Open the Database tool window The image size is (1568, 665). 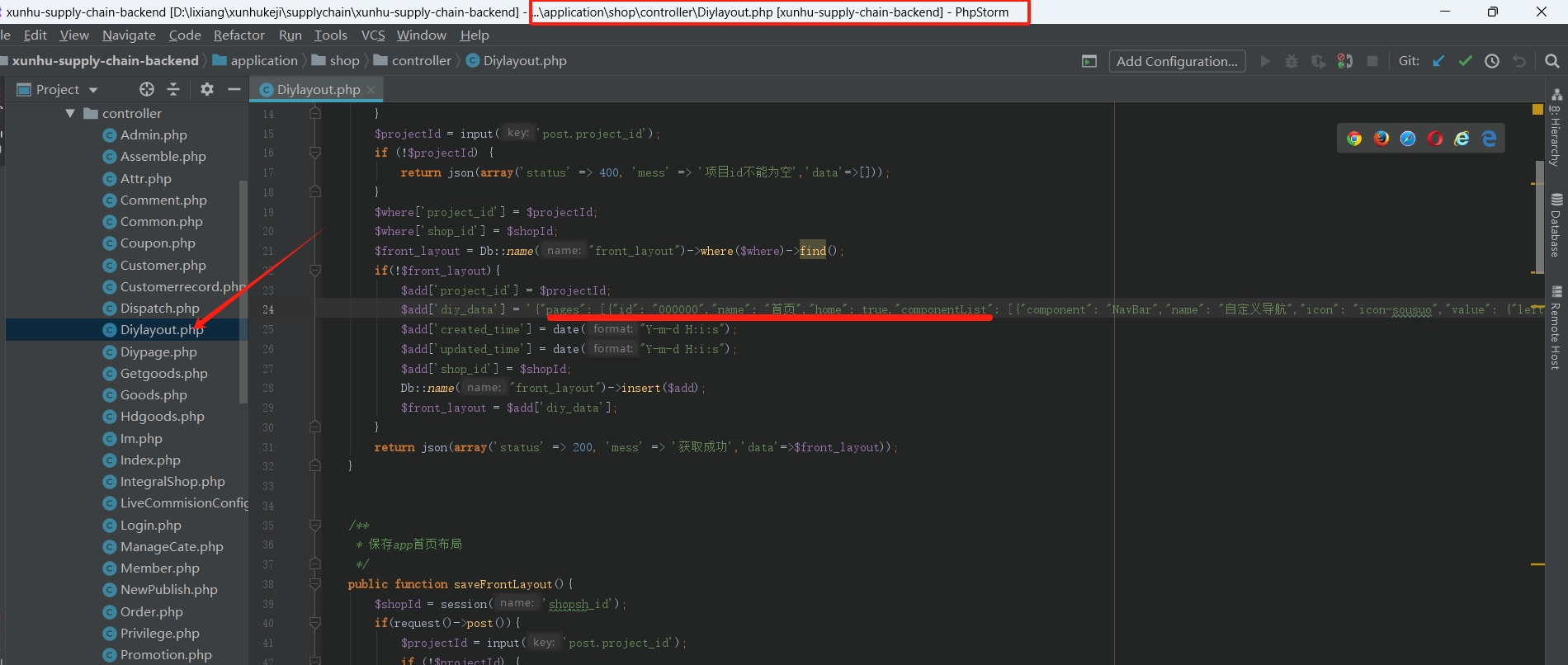(1556, 225)
